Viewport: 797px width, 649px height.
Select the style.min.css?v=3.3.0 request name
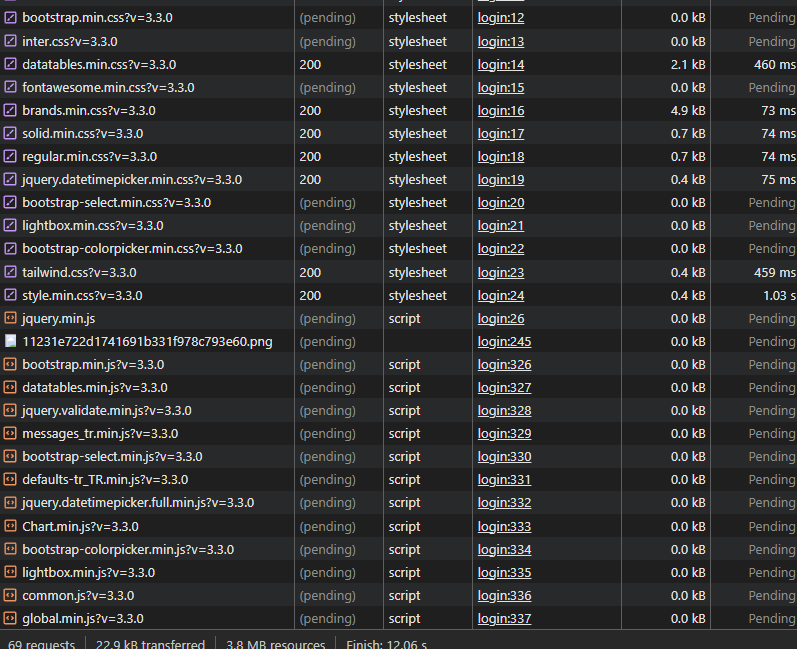point(82,295)
